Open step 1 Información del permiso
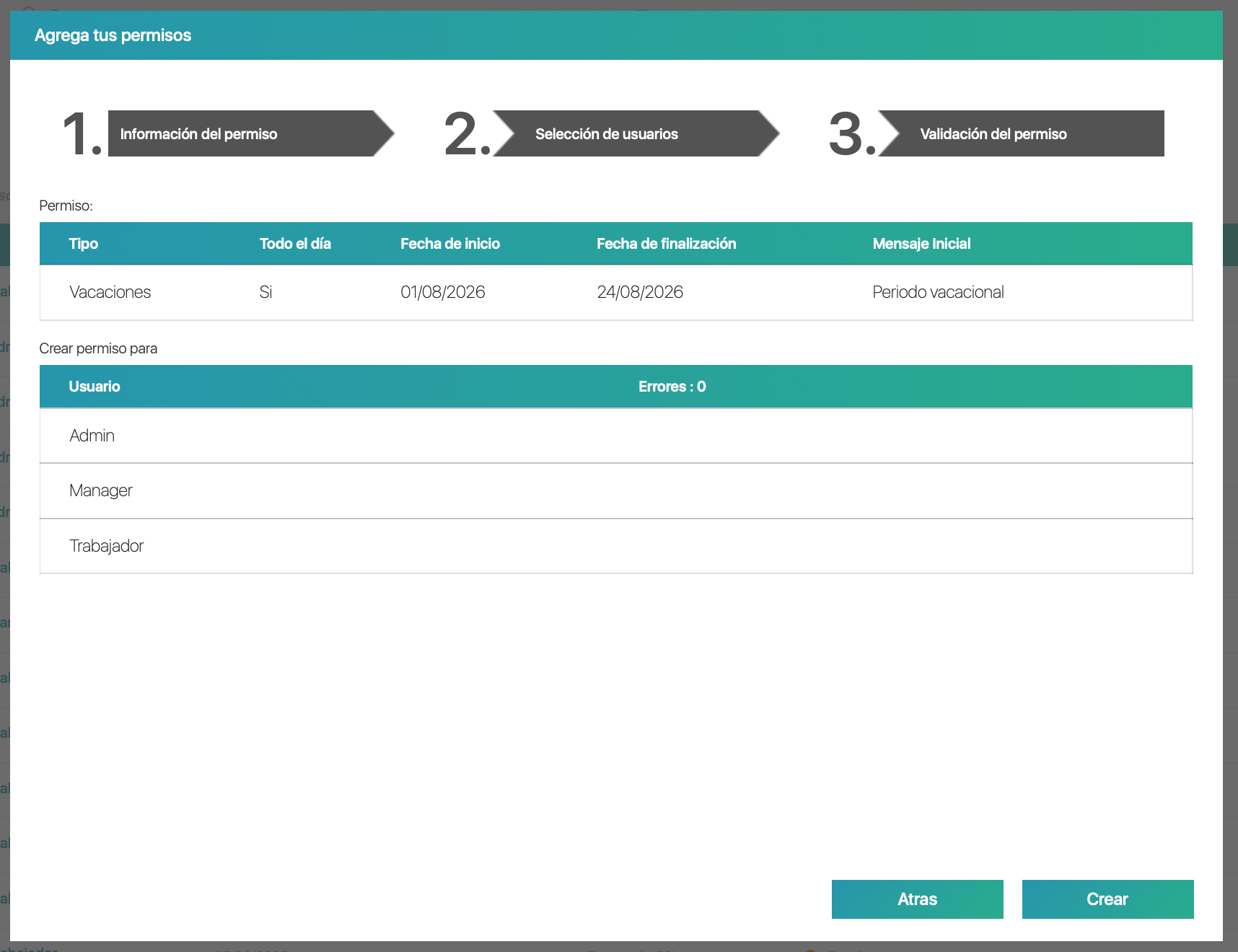 coord(251,133)
